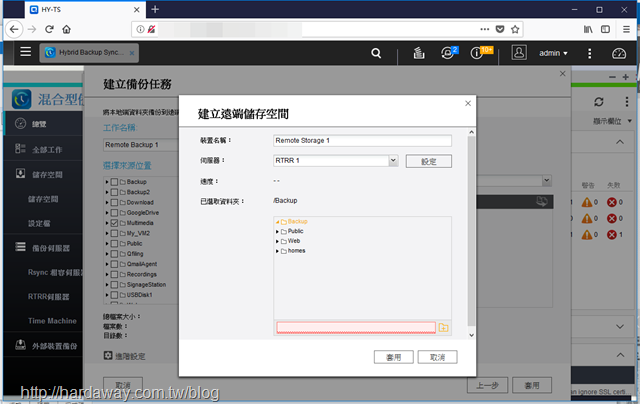Toggle the USBDisk1 folder checkbox
The image size is (640, 404).
pyautogui.click(x=114, y=295)
